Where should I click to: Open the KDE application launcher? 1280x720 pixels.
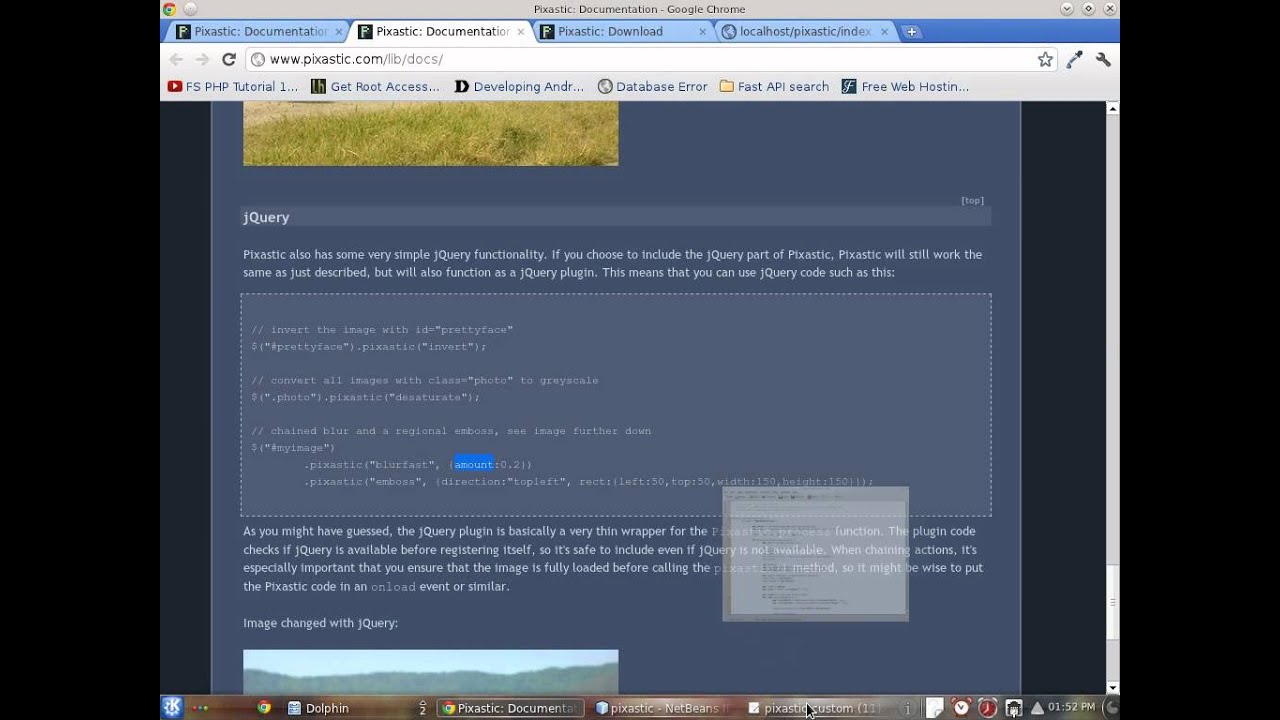172,708
